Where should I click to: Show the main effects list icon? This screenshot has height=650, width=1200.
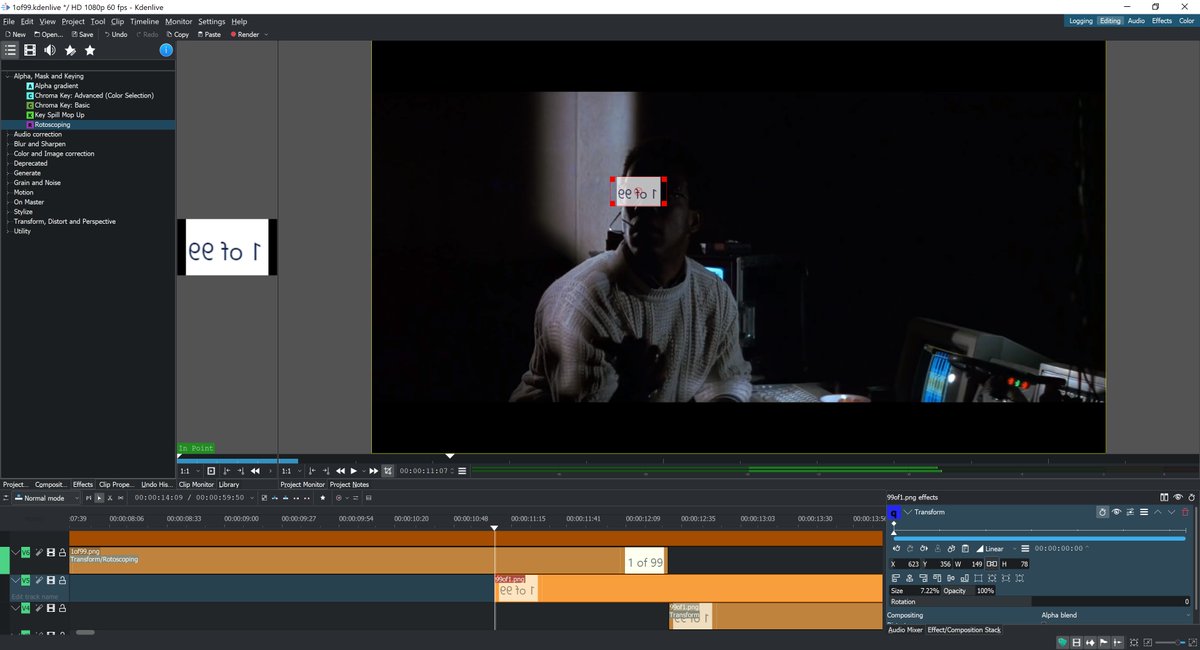point(10,50)
